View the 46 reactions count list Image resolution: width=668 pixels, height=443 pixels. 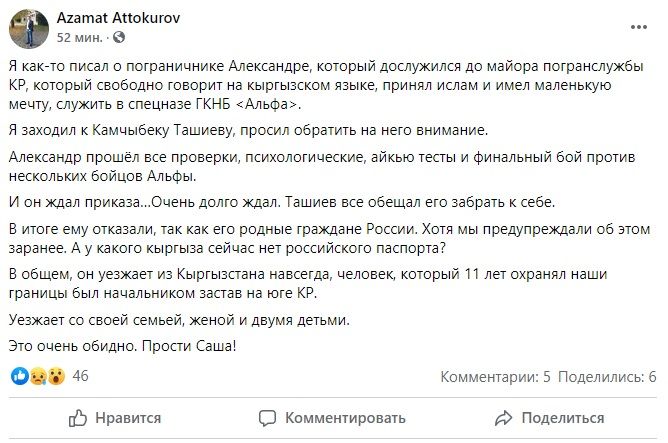[x=82, y=376]
